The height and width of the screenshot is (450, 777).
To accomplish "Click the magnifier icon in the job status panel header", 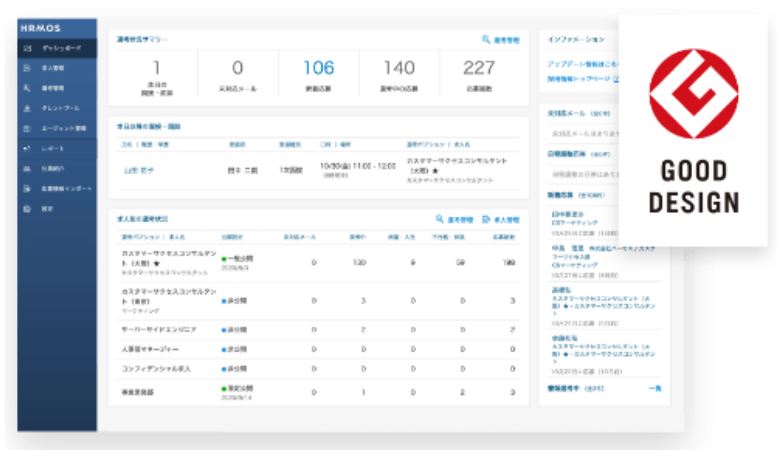I will (440, 219).
